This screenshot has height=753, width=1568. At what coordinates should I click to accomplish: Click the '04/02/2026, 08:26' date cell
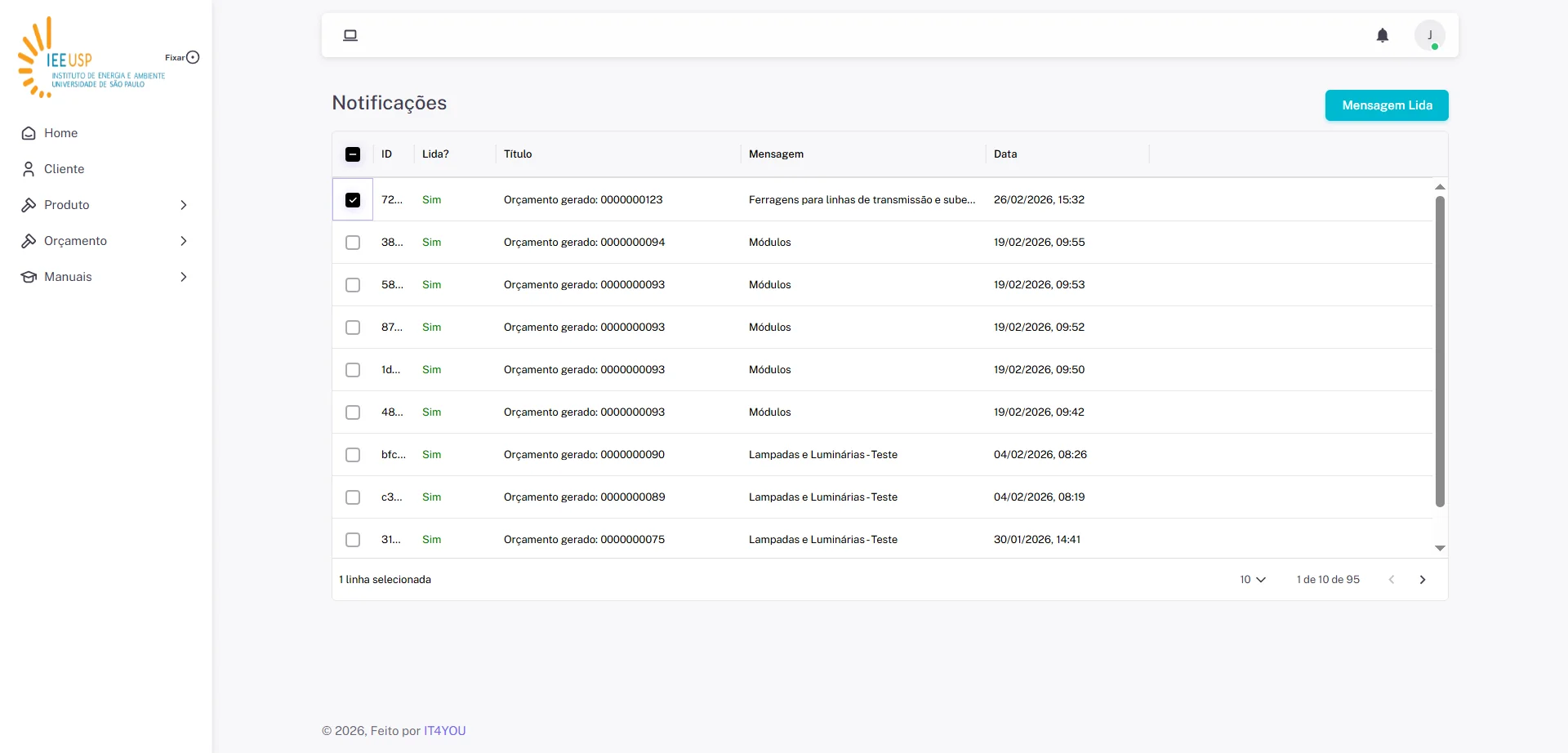coord(1040,455)
